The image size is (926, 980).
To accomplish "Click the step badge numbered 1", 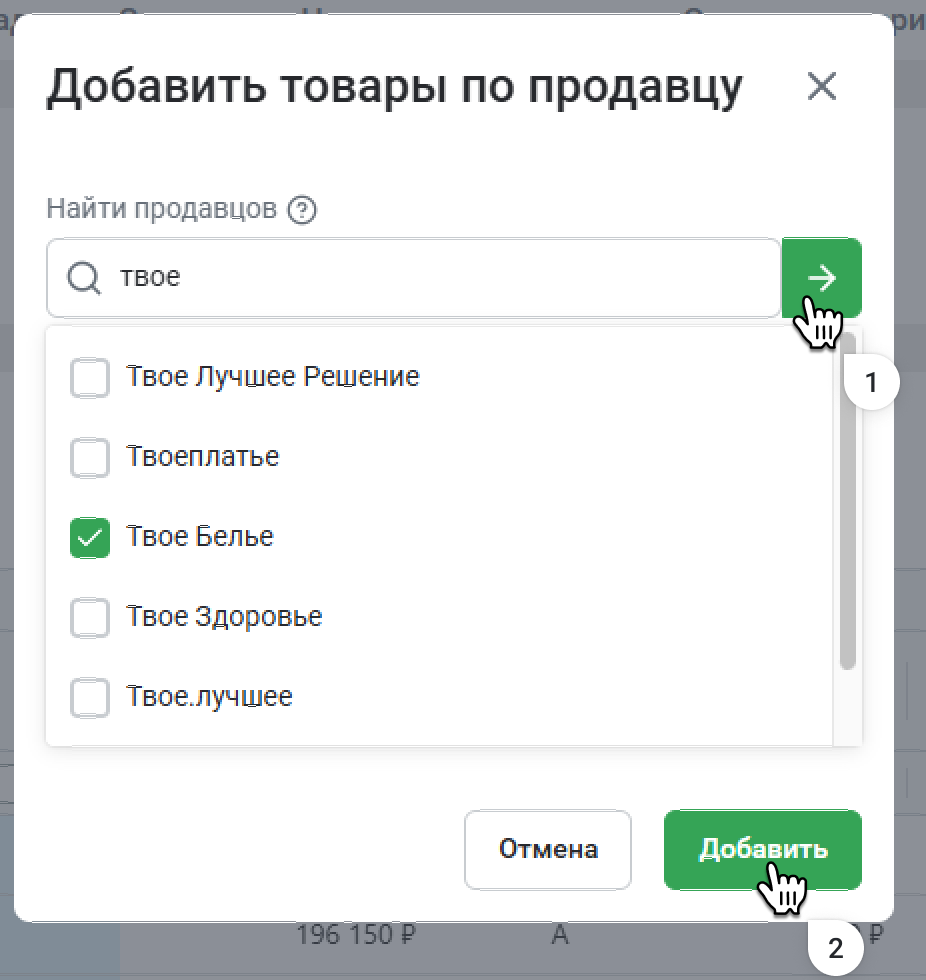I will (871, 384).
